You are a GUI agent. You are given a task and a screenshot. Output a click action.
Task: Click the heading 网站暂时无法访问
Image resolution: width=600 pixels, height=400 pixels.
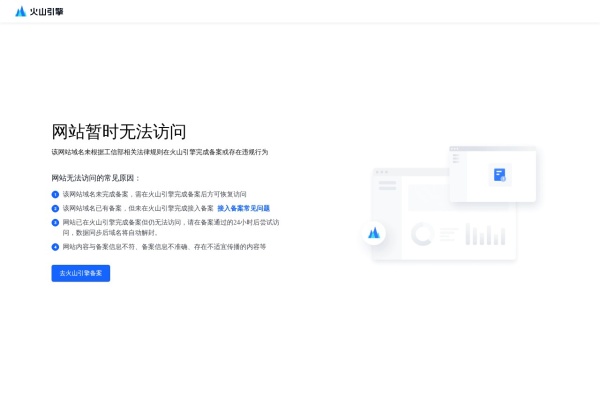[119, 132]
